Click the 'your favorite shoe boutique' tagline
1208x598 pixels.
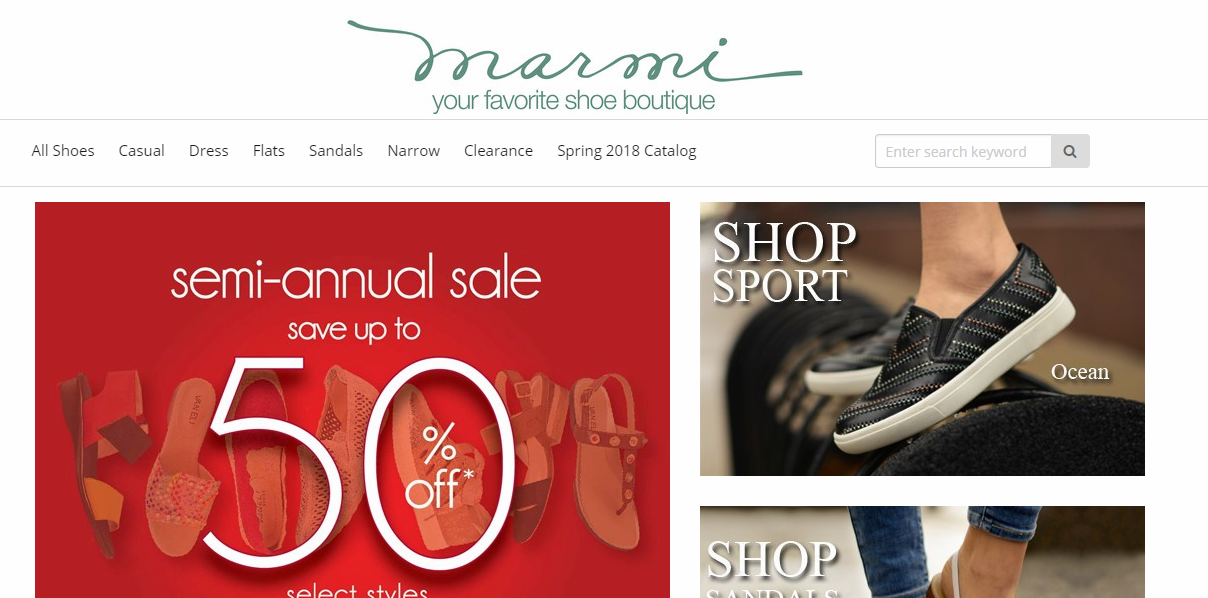574,101
